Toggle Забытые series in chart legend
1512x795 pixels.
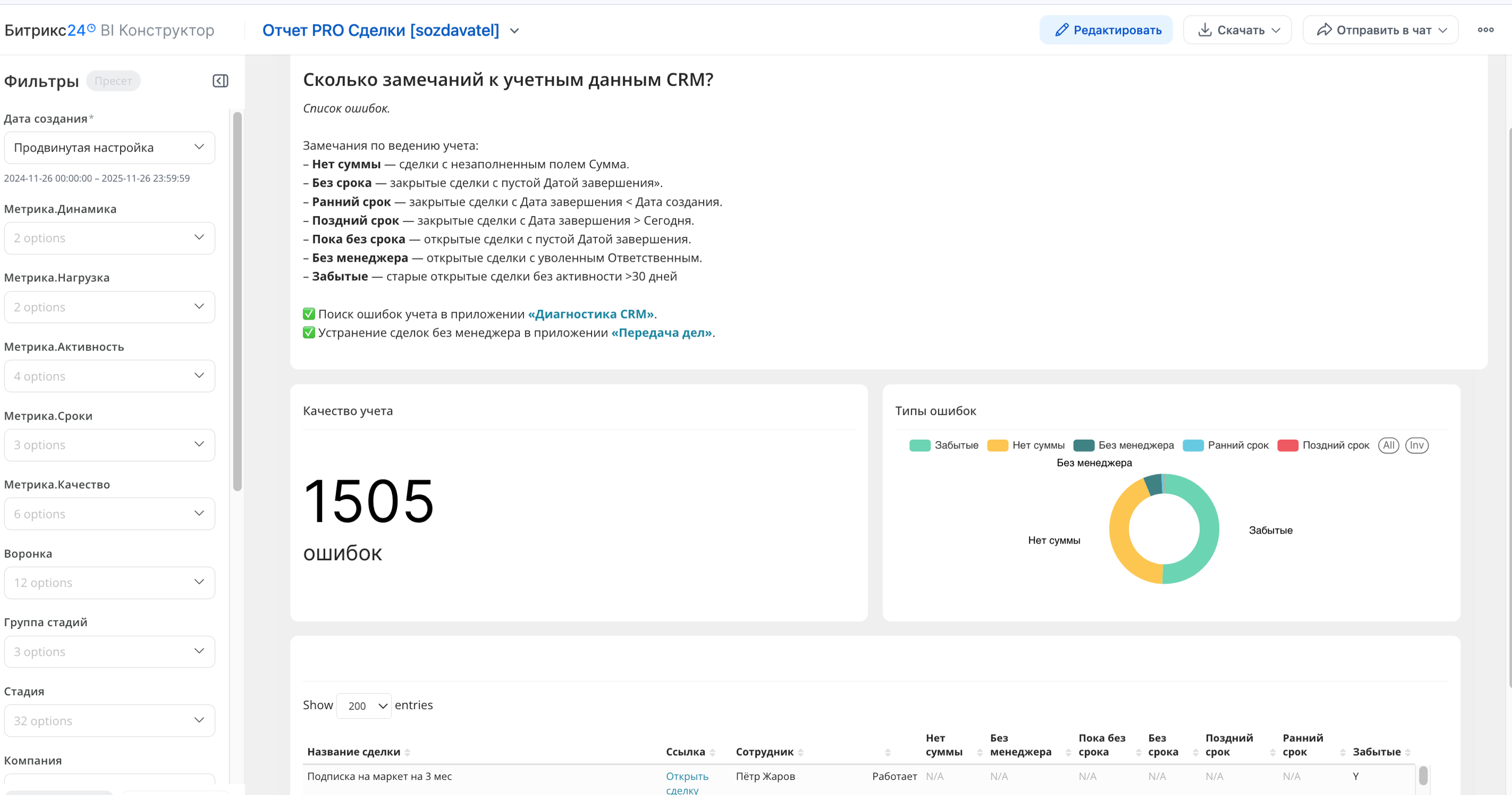click(944, 445)
